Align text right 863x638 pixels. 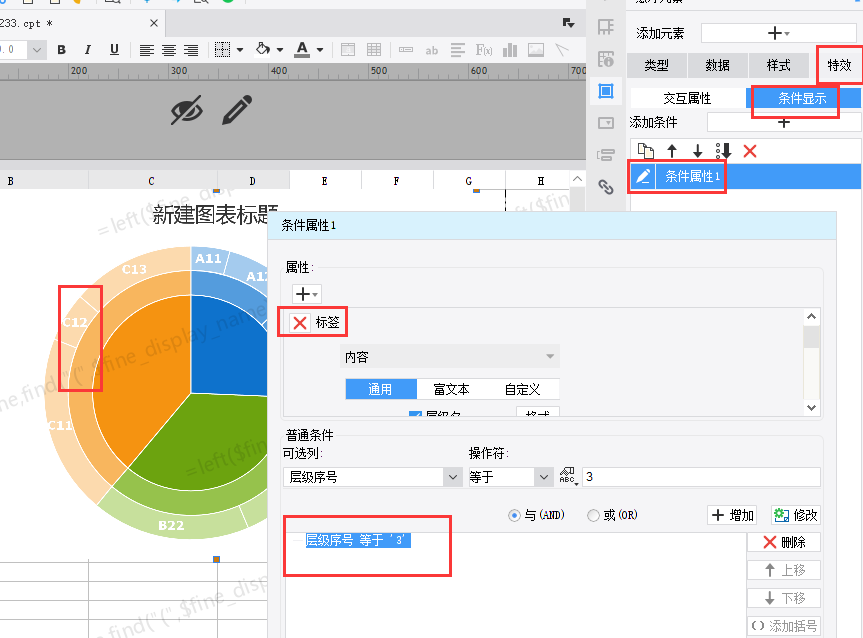191,51
